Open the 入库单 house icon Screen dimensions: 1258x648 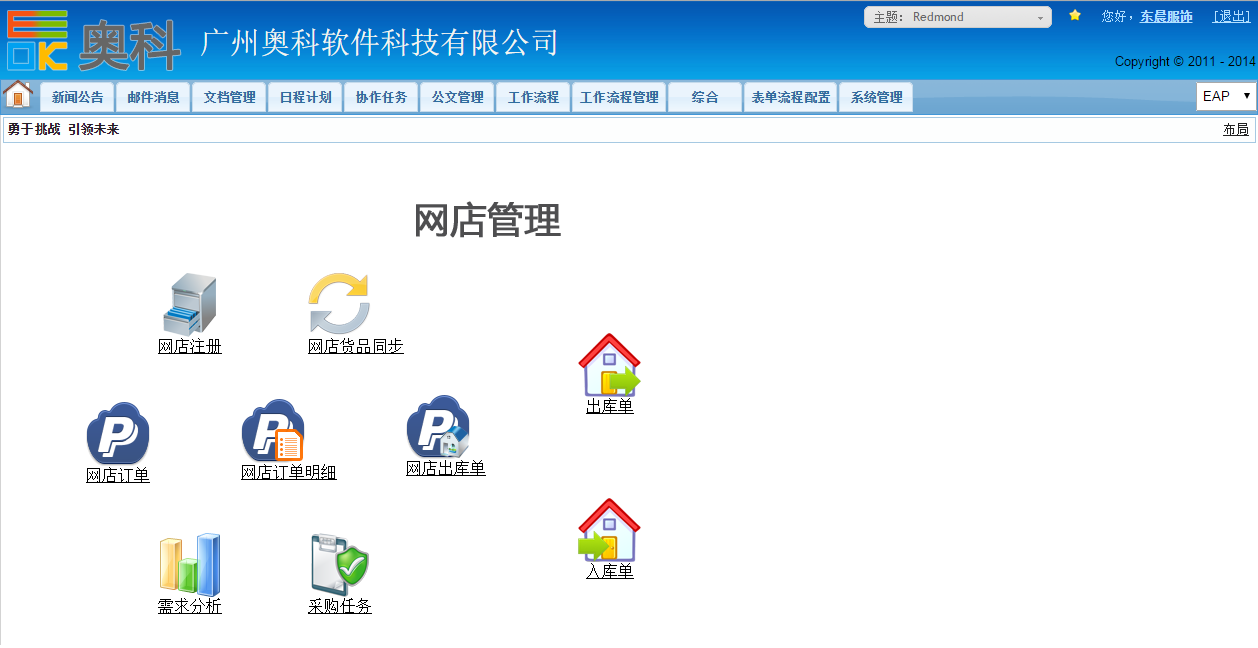609,531
